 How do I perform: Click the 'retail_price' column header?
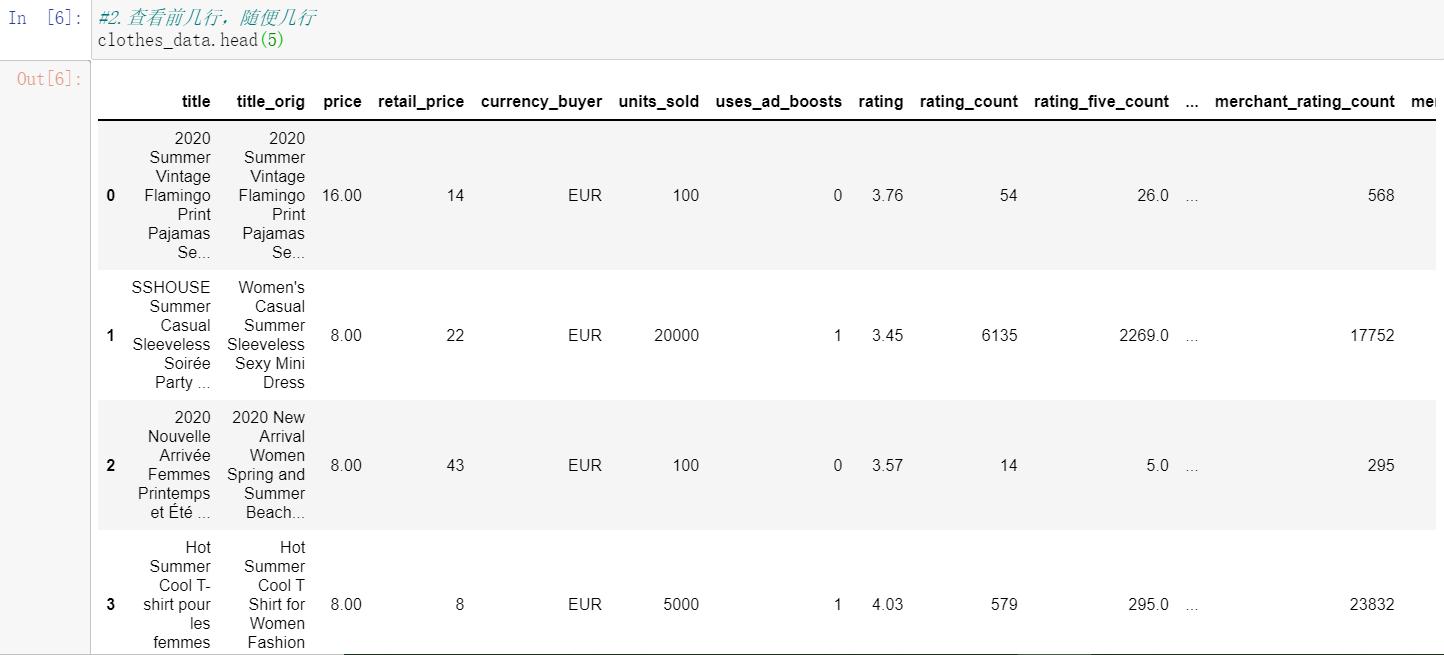(x=421, y=102)
